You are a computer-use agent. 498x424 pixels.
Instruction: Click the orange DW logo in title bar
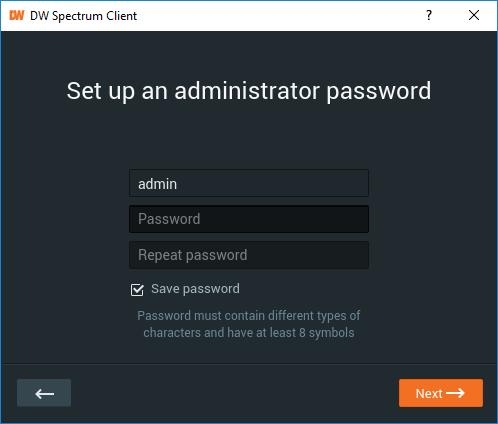point(17,15)
